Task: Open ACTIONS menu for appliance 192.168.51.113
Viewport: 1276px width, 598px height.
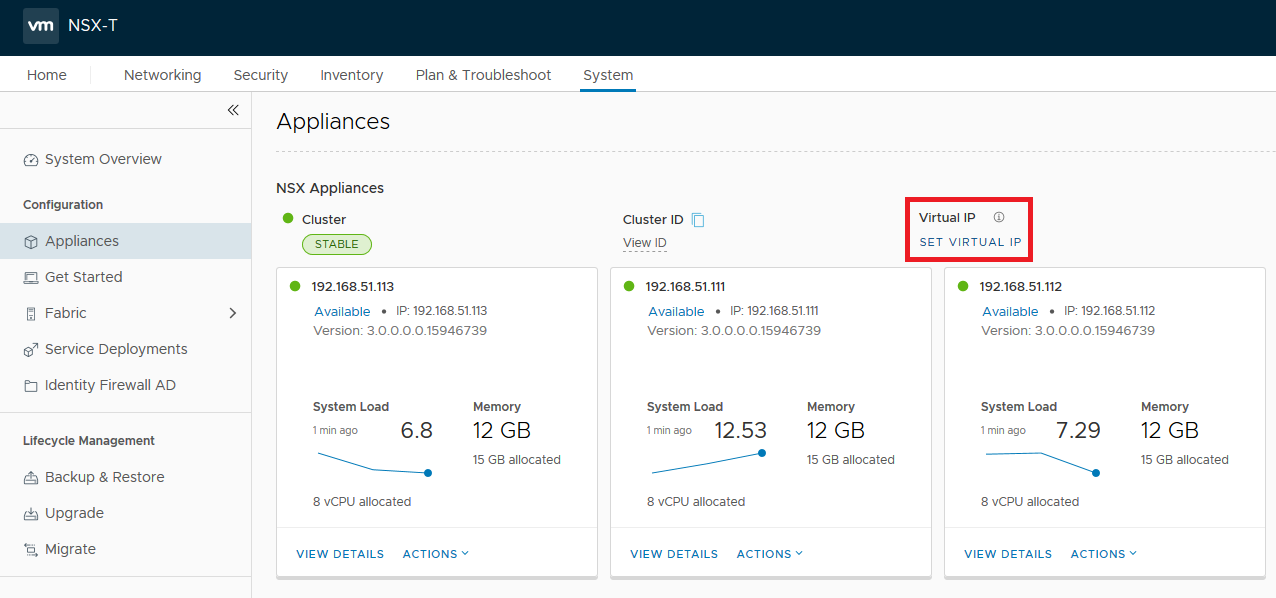Action: click(x=435, y=553)
